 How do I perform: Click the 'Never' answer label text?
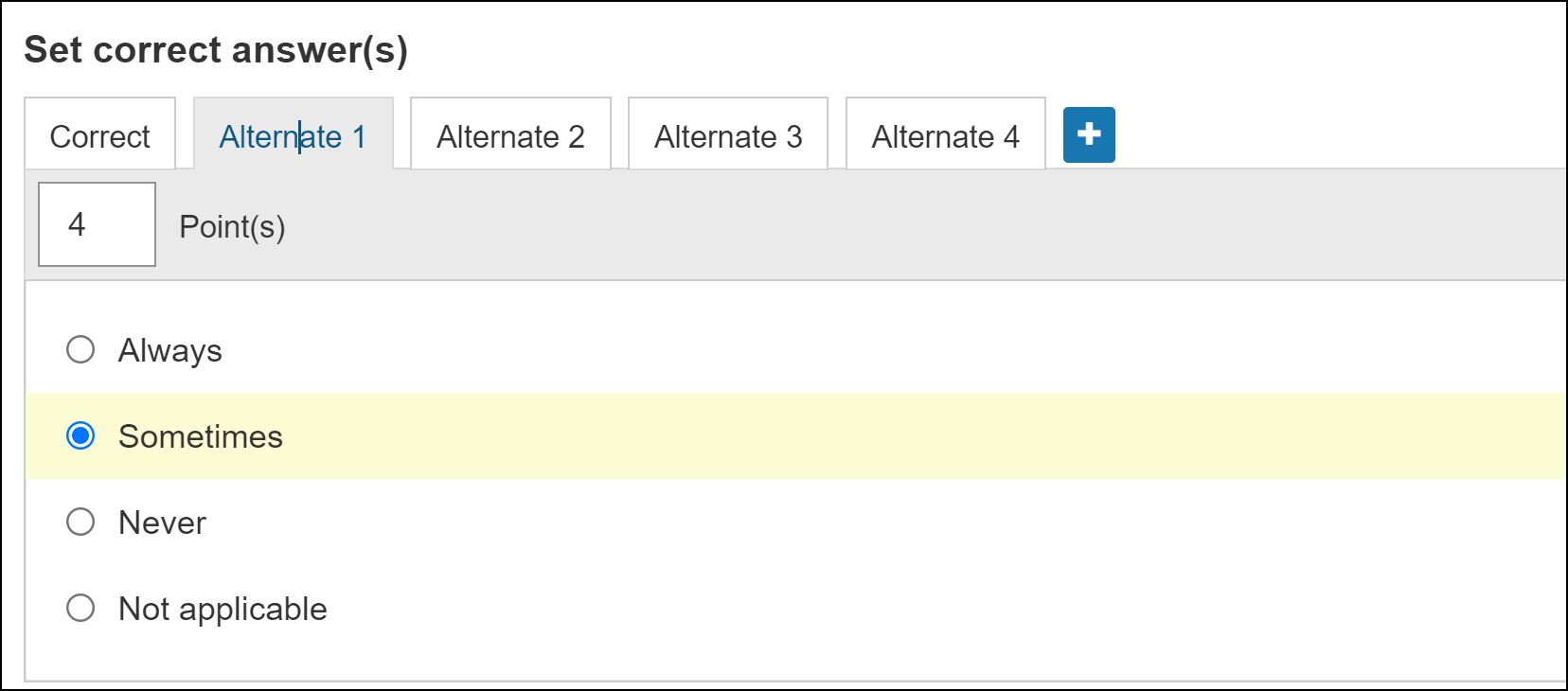point(162,523)
